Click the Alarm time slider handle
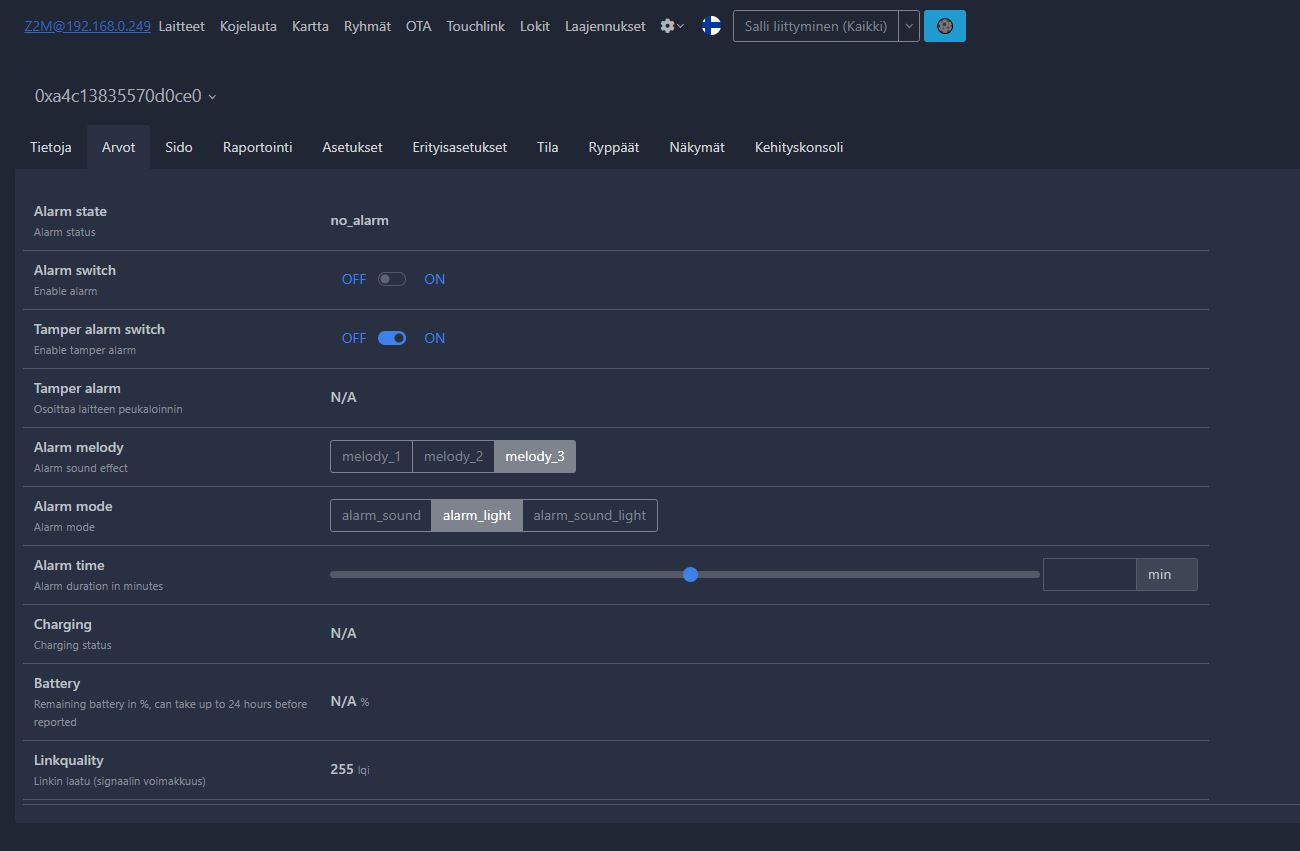 690,574
